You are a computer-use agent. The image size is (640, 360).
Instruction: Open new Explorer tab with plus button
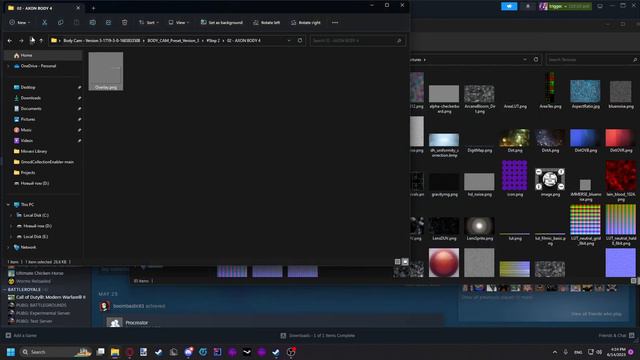click(x=93, y=8)
